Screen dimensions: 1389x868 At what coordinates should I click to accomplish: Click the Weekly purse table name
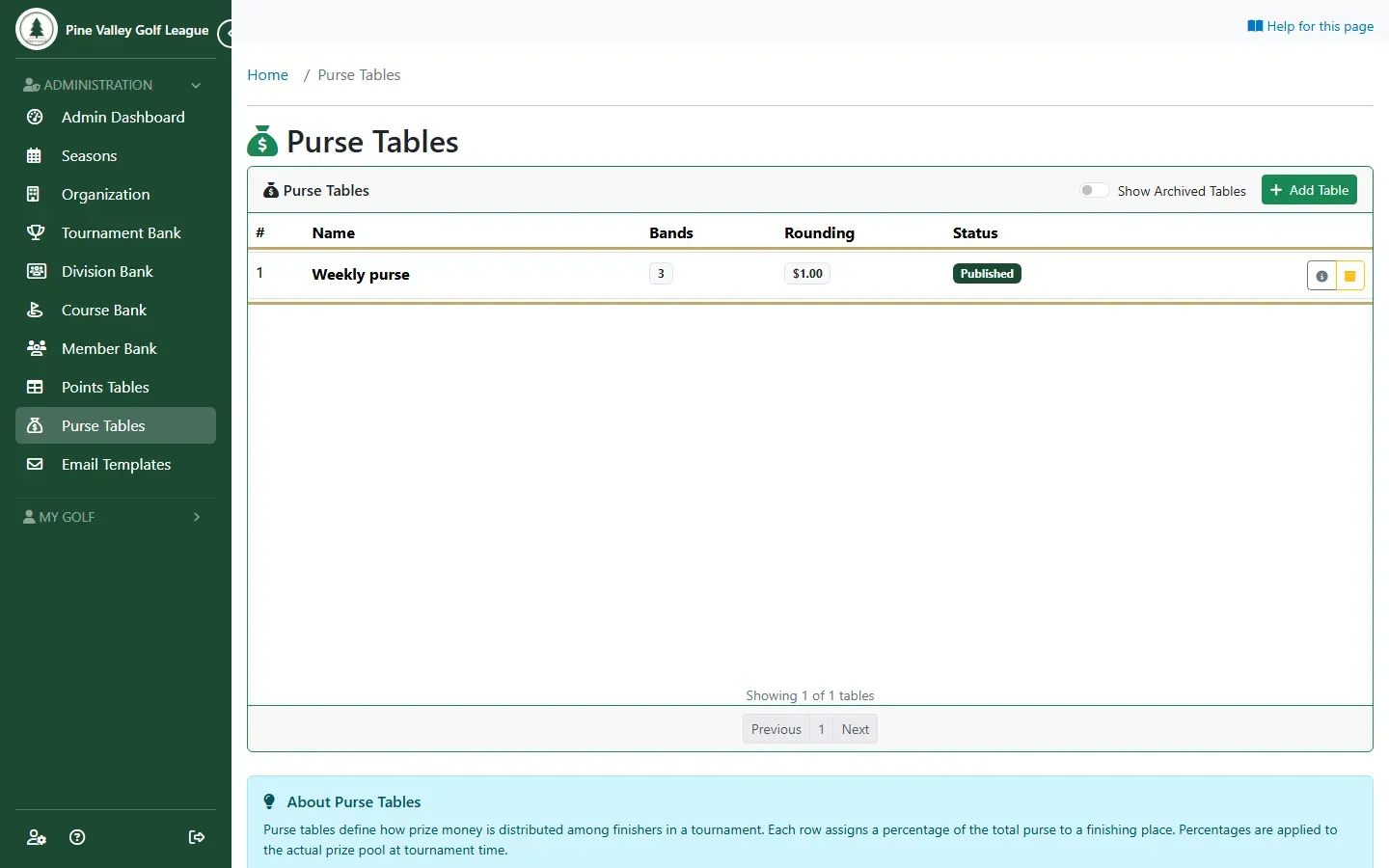click(x=361, y=274)
